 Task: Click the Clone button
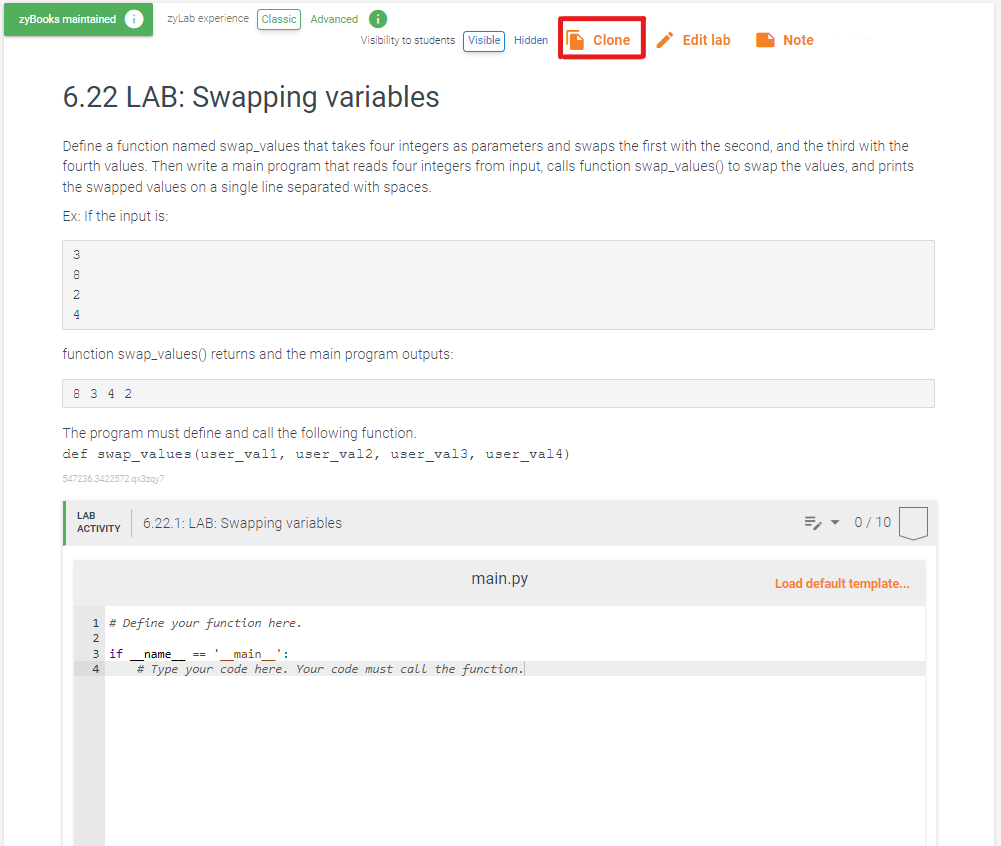pos(601,38)
